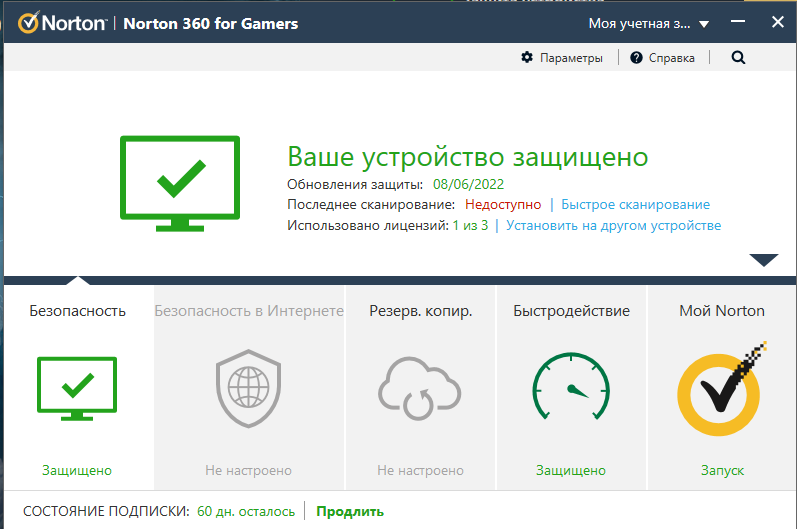Open the Параметры gear icon
797x529 pixels.
527,57
